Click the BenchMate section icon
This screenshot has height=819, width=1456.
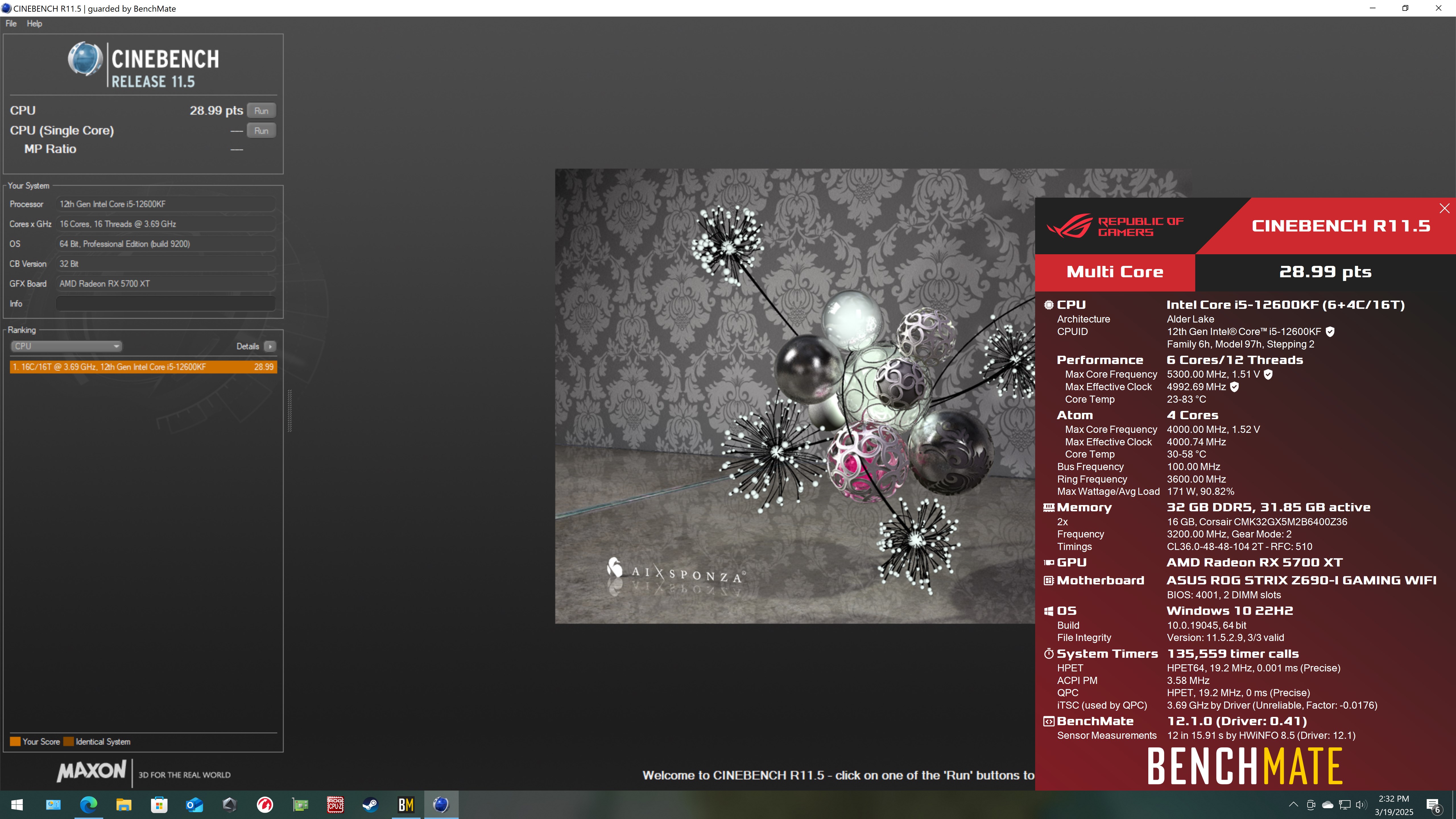[1048, 721]
